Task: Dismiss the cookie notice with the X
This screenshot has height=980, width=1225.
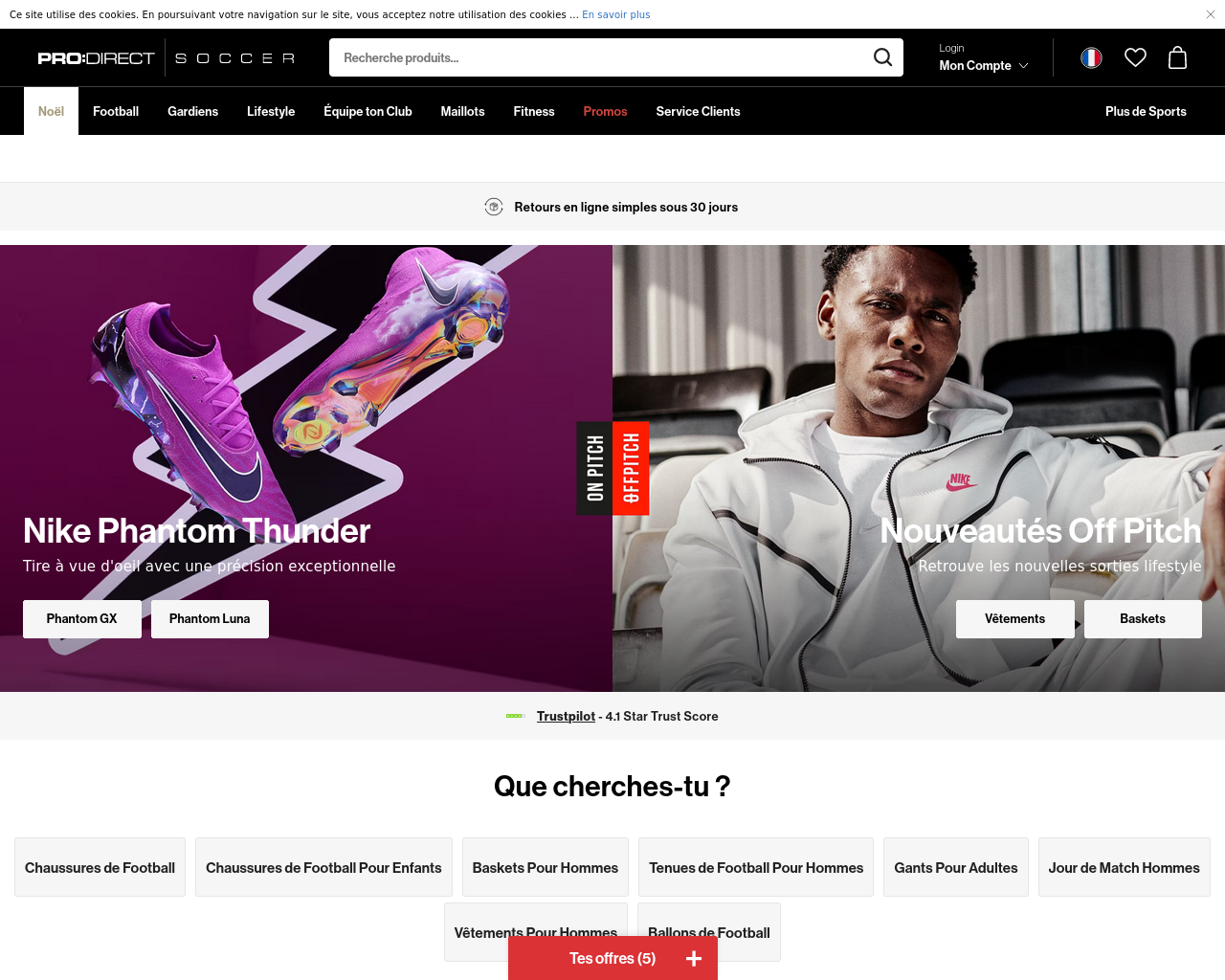Action: click(1211, 14)
